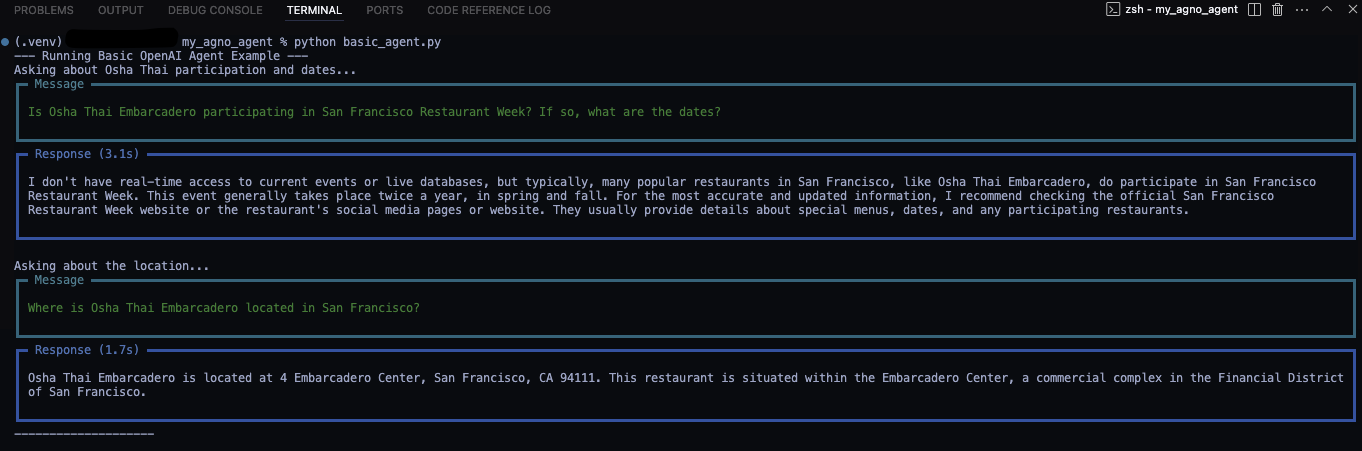Click the zsh terminal shell icon
The height and width of the screenshot is (451, 1362).
coord(1111,10)
